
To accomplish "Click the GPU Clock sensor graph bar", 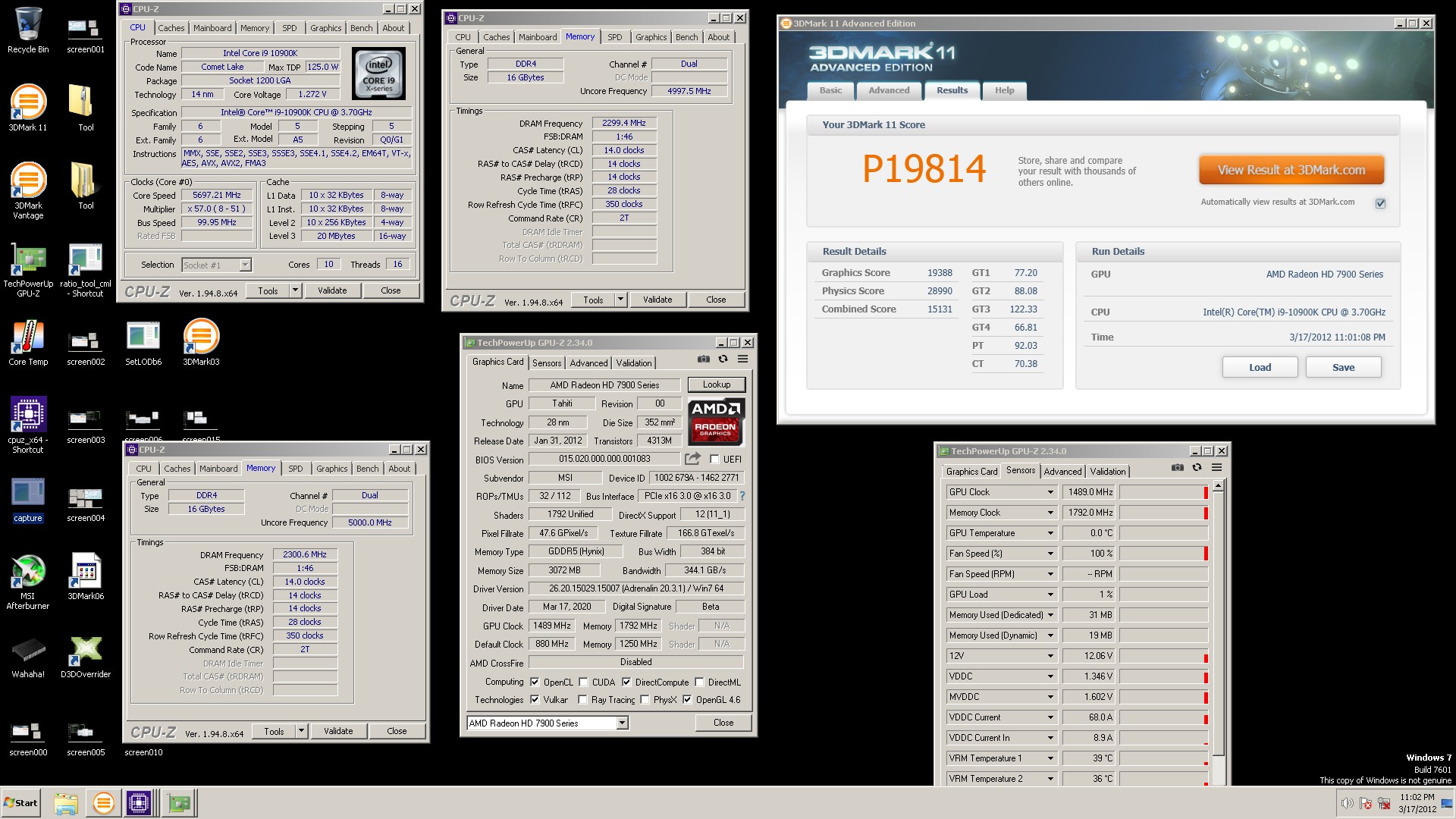I will [x=1163, y=492].
